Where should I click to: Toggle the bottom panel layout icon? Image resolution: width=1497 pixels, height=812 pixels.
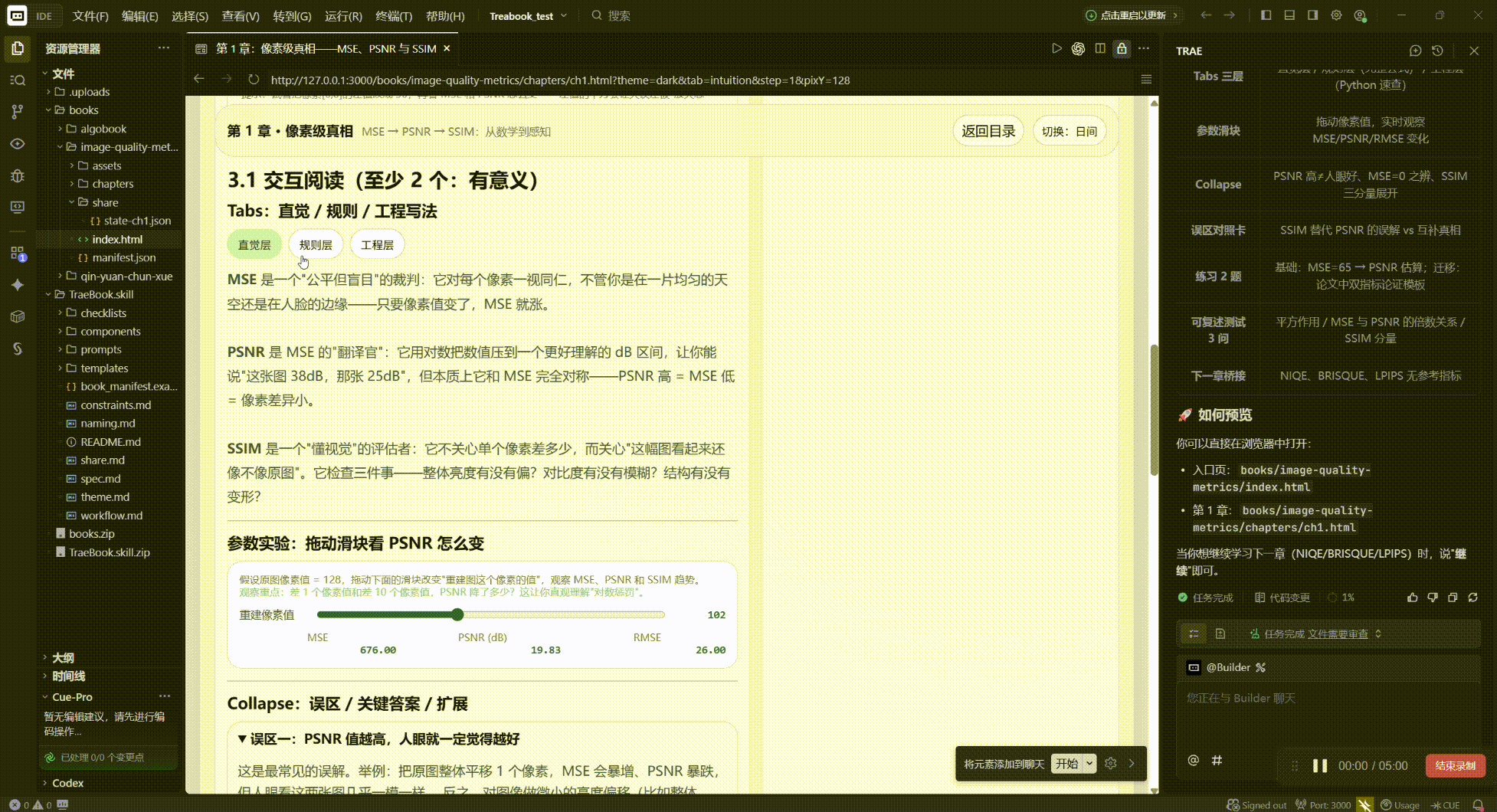1289,15
